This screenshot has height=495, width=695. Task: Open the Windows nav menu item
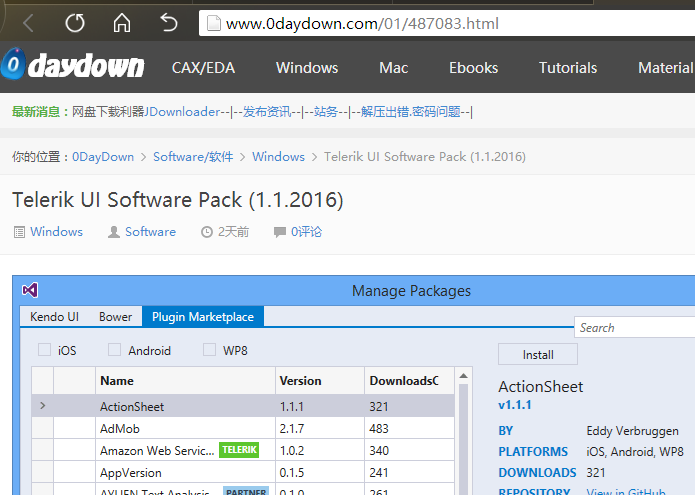[307, 68]
